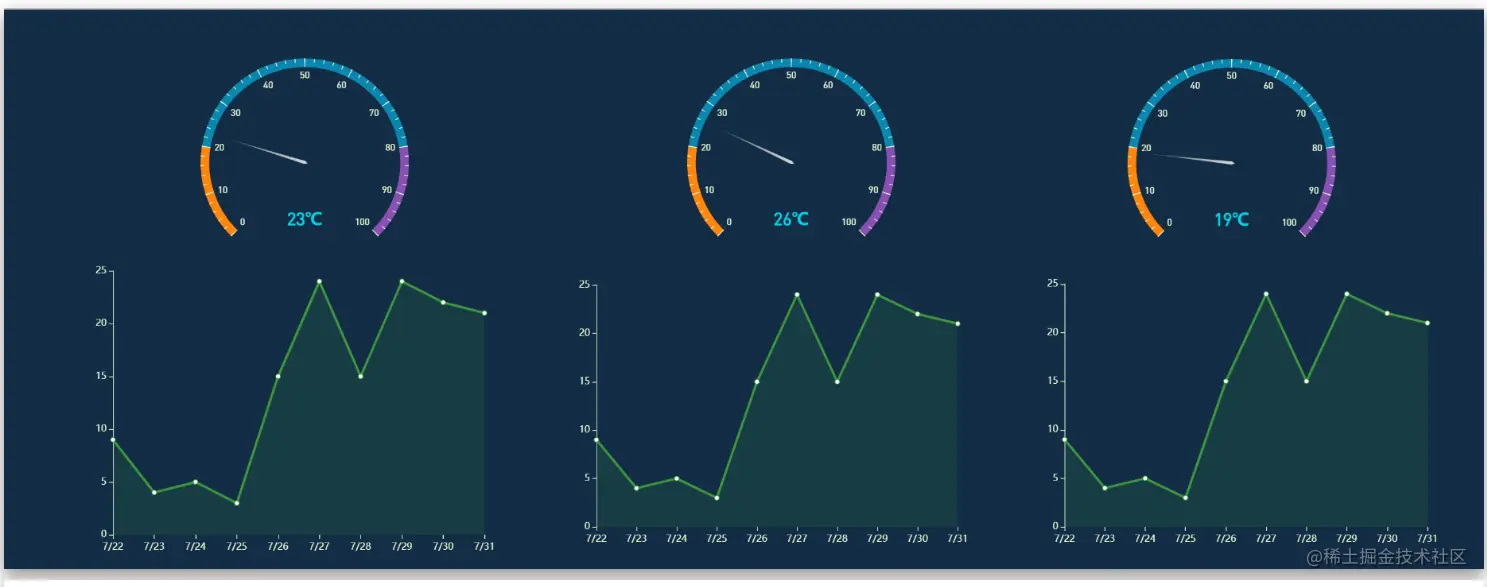
Task: Select the 7/25 lowest point under the 26℃ gauge
Action: tap(717, 498)
